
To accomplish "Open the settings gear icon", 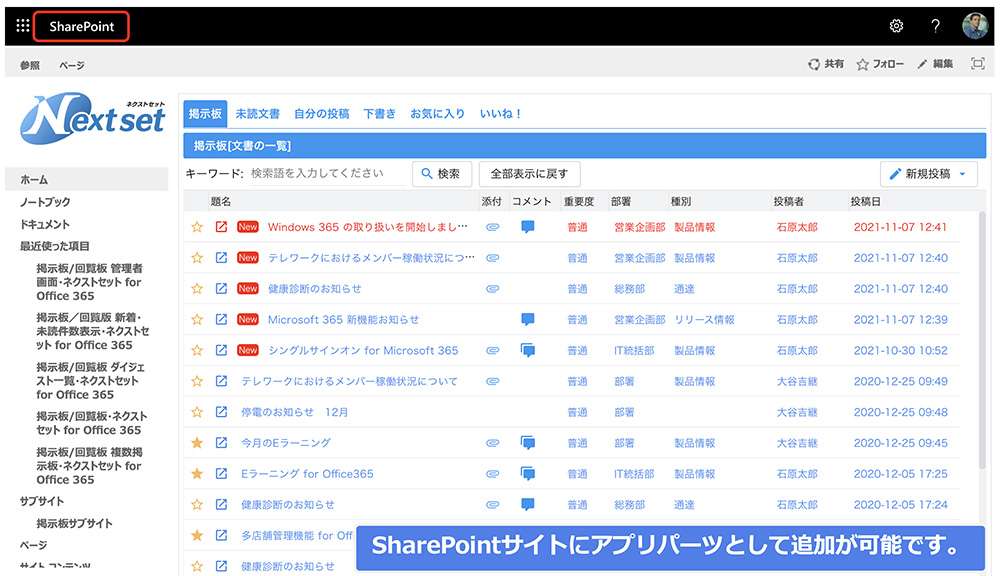I will click(x=896, y=26).
